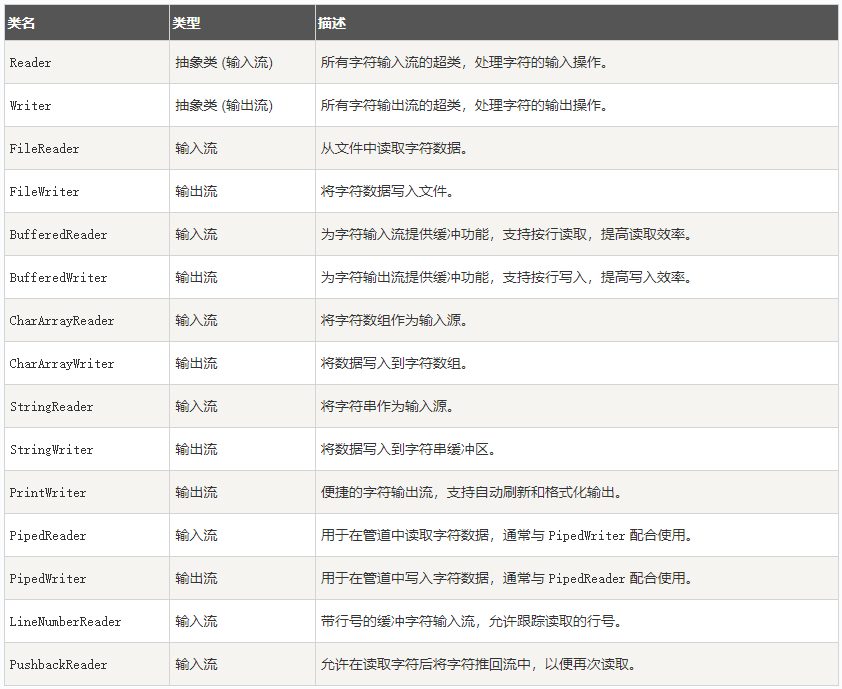Select the BufferedWriter row name
Image resolution: width=842 pixels, height=689 pixels.
click(58, 278)
